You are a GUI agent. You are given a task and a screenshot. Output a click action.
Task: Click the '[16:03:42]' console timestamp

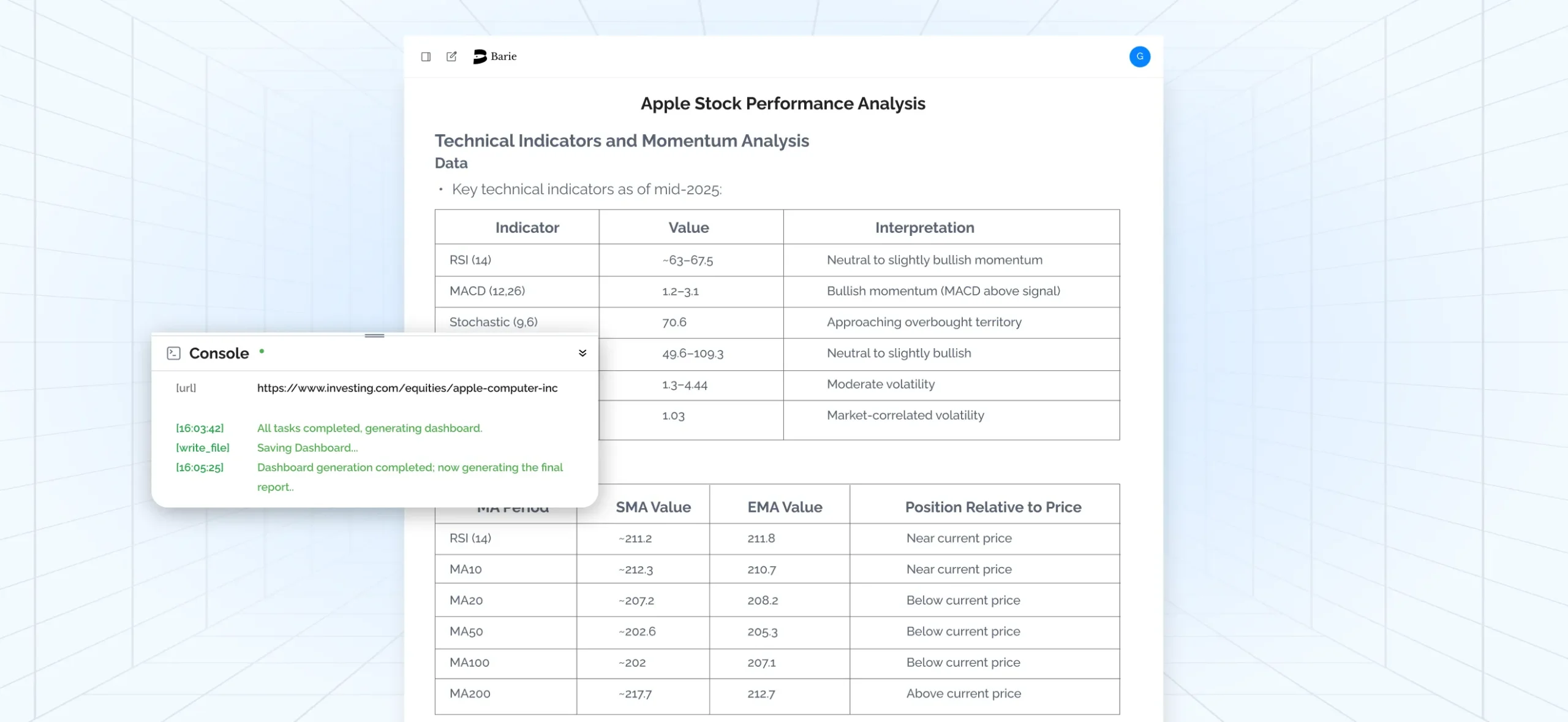[200, 428]
